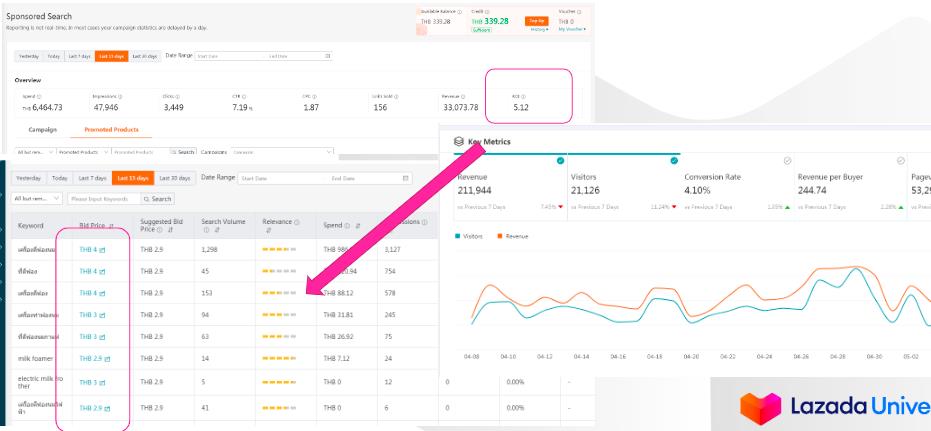Toggle the Conversion Rate metric checkmark
Viewport: 931px width, 431px height.
click(788, 160)
